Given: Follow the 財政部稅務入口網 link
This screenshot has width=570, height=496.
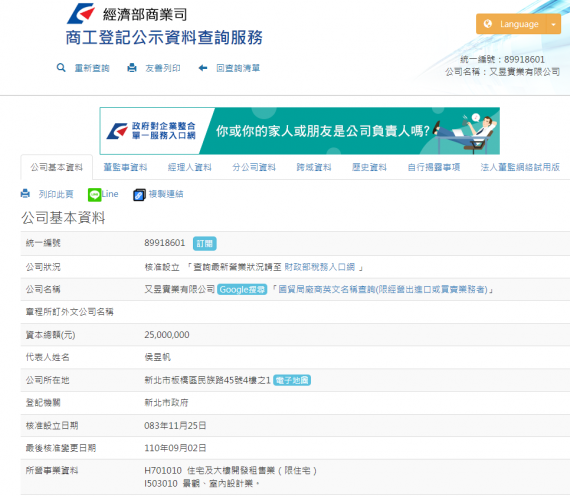Looking at the screenshot, I should click(320, 267).
